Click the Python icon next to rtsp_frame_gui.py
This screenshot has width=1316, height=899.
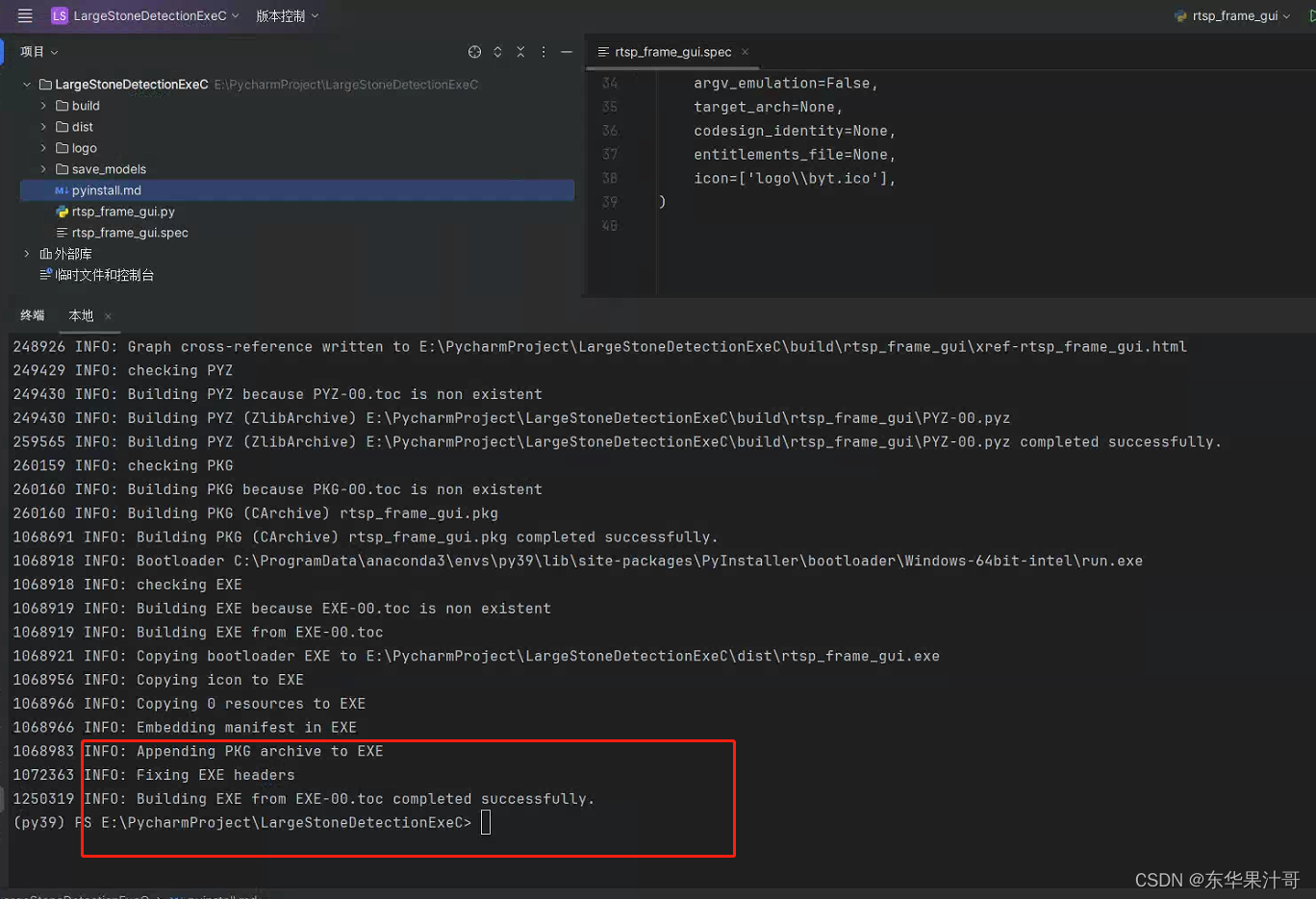61,212
